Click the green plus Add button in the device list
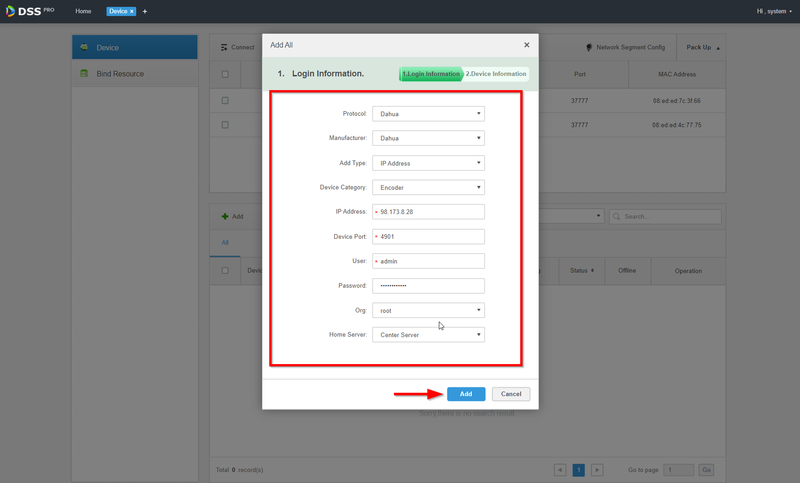800x483 pixels. click(x=233, y=216)
